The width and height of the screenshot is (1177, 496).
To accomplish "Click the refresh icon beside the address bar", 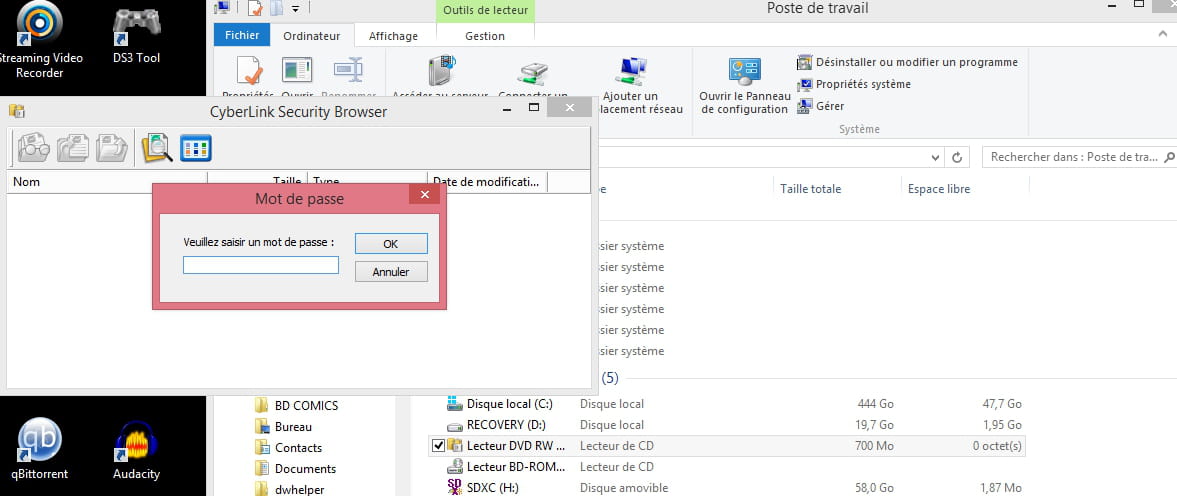I will pyautogui.click(x=956, y=158).
